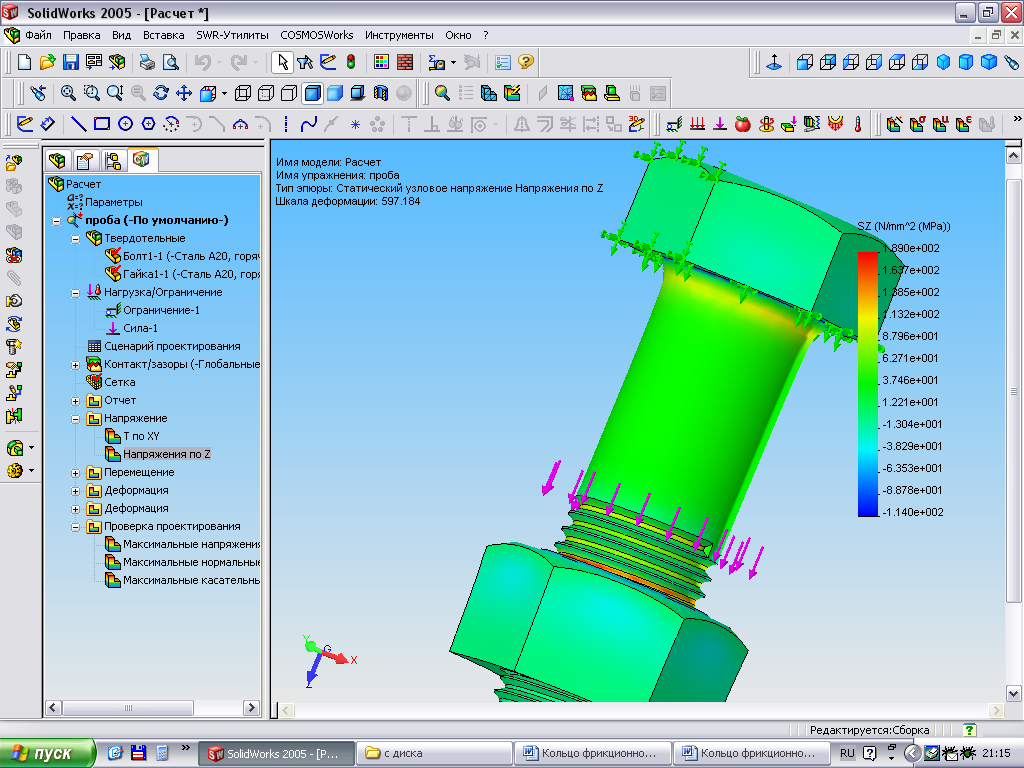
Task: Open the SWR-Утилиты menu
Action: click(x=232, y=35)
